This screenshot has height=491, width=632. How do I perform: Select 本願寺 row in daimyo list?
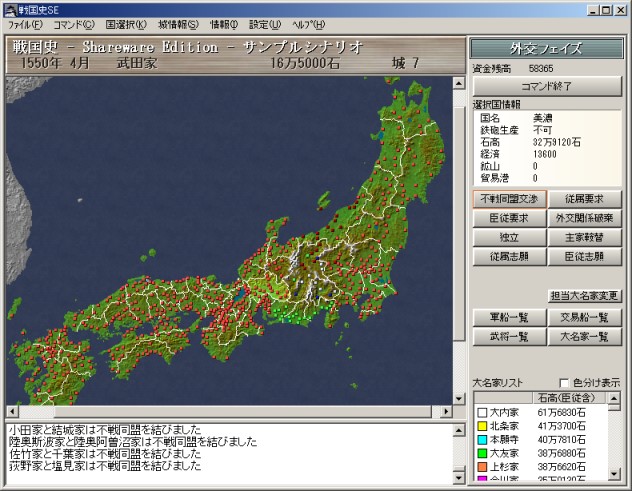[541, 440]
